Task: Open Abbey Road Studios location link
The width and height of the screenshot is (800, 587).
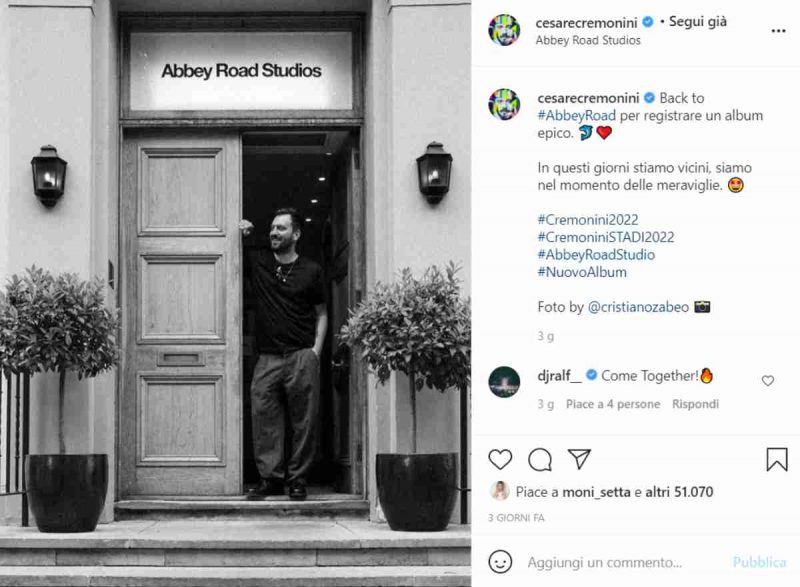Action: tap(588, 40)
